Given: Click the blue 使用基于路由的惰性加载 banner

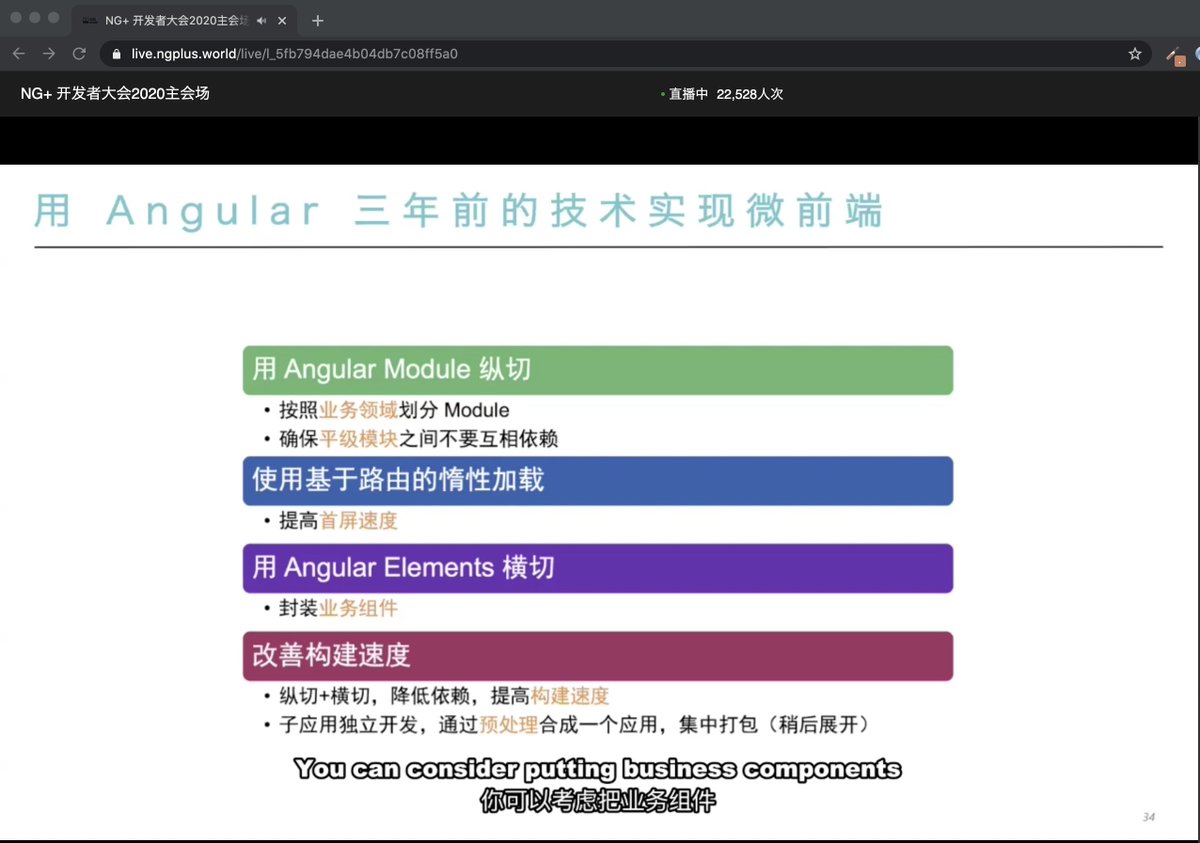Looking at the screenshot, I should coord(596,480).
